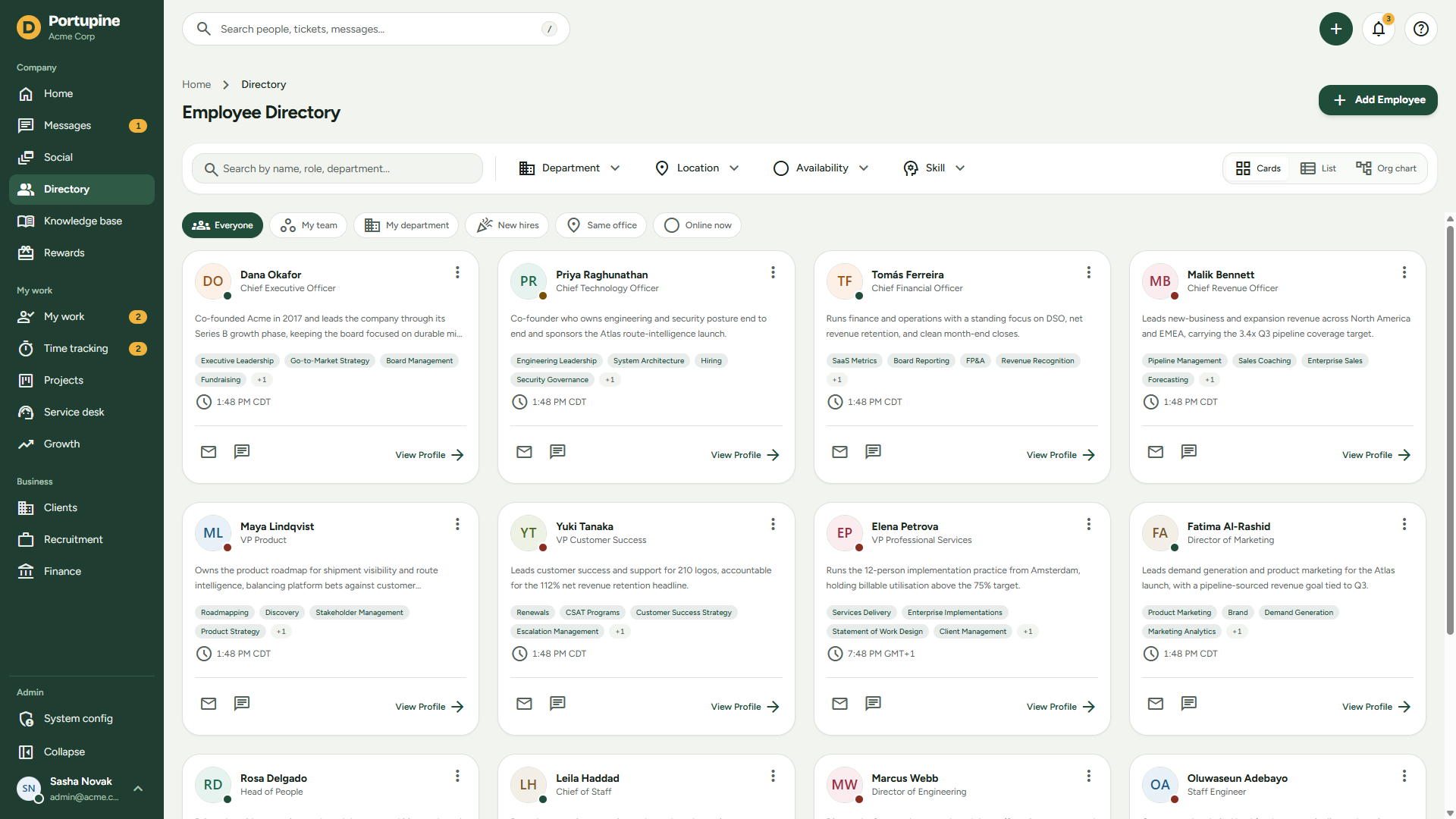View Profile of Priya Raghunathan
The width and height of the screenshot is (1456, 819).
point(745,455)
